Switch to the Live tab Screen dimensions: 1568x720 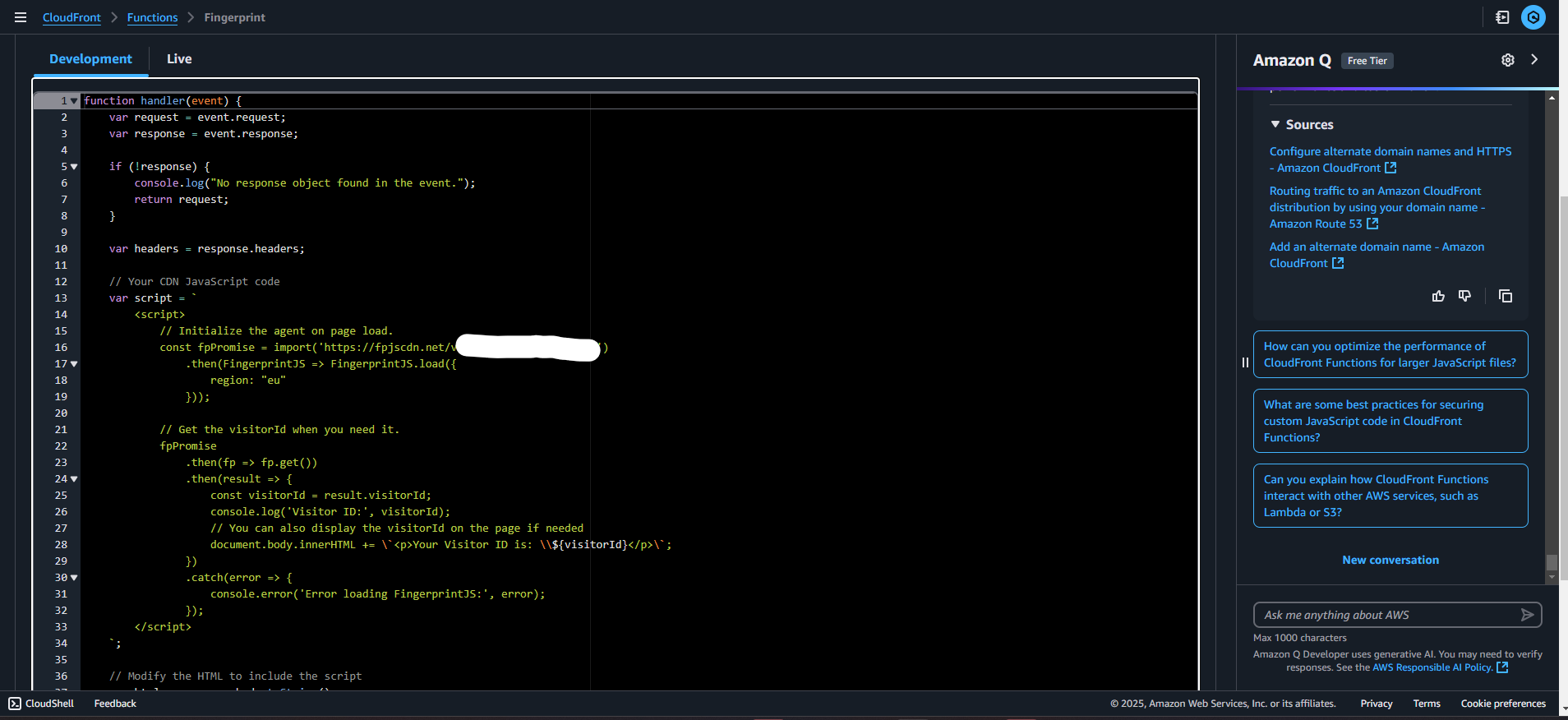coord(179,59)
